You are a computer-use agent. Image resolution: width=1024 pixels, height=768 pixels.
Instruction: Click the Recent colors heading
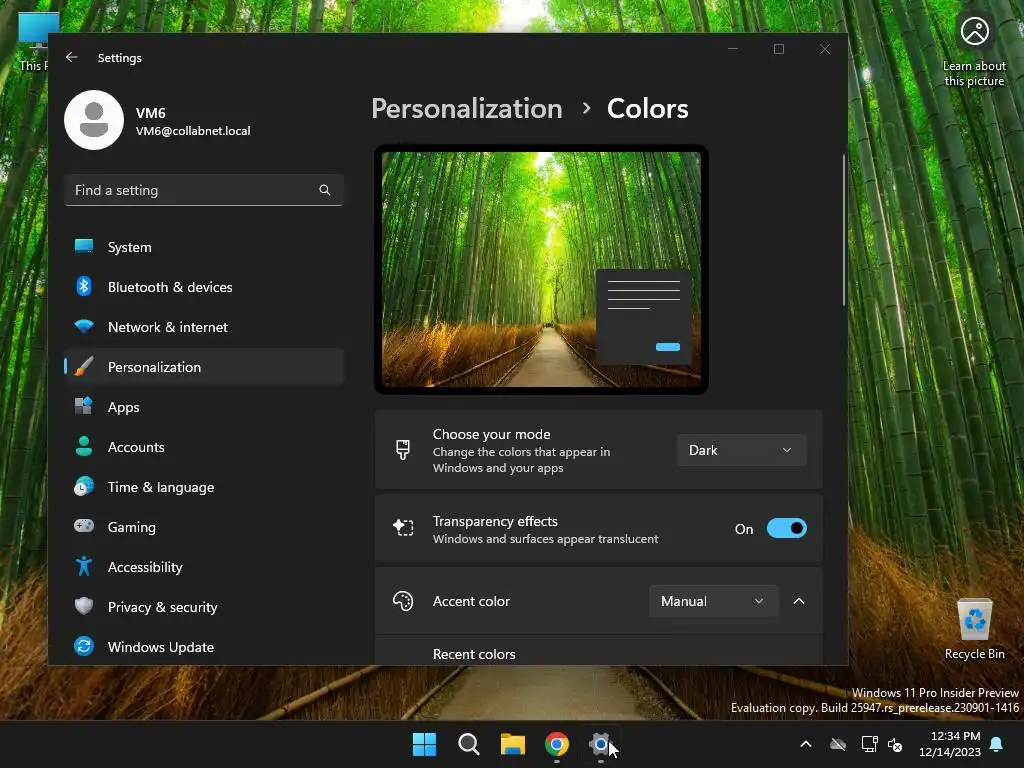pyautogui.click(x=474, y=654)
